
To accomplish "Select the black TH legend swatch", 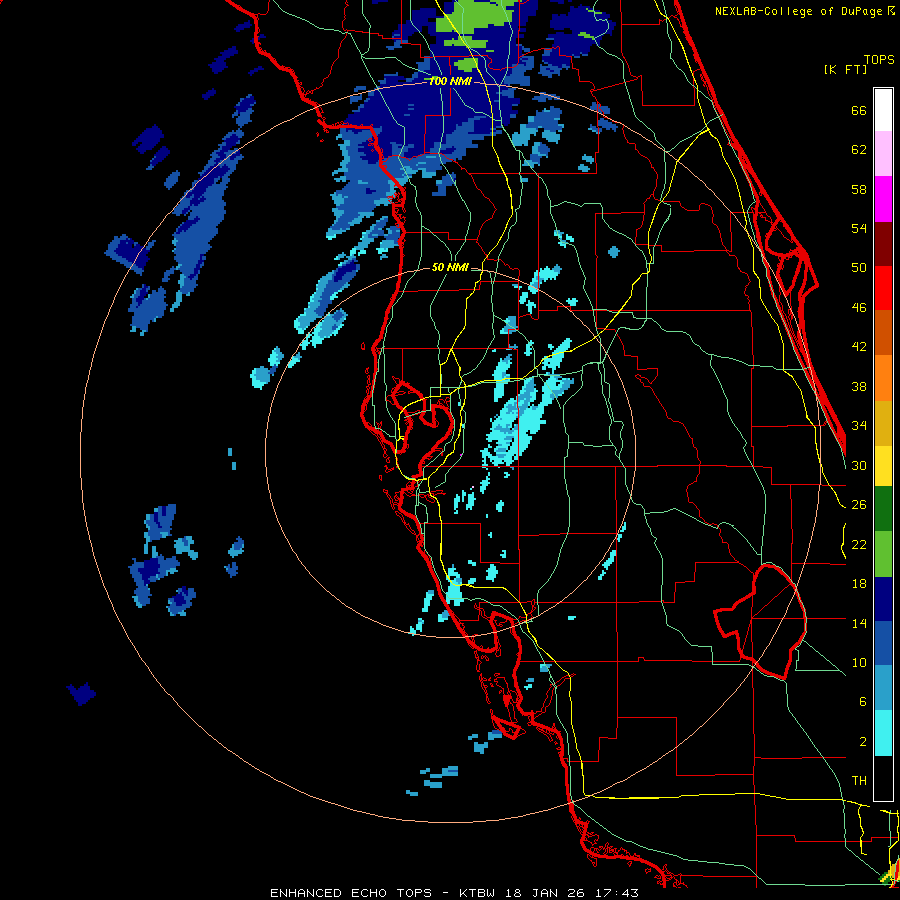I will pos(883,778).
